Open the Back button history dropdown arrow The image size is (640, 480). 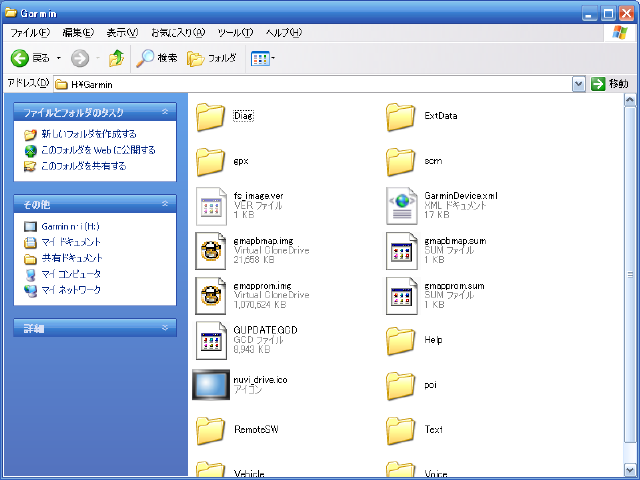point(59,58)
